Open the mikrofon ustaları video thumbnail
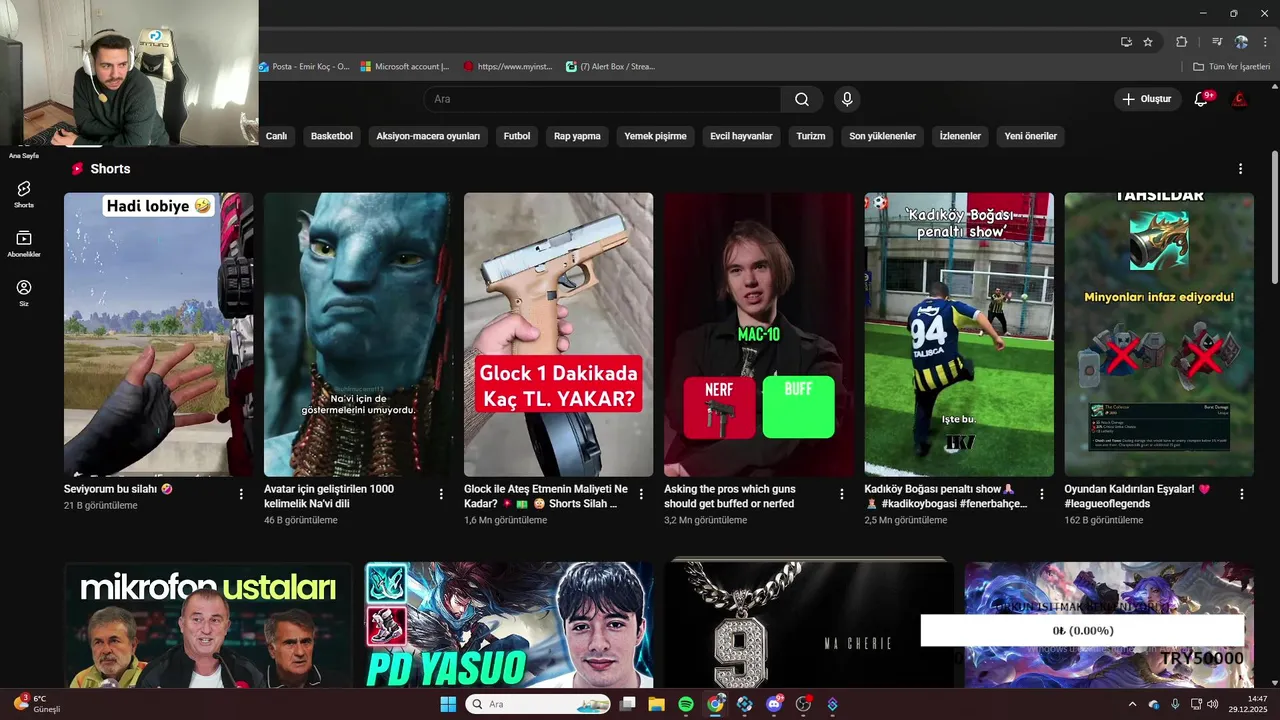 (208, 625)
